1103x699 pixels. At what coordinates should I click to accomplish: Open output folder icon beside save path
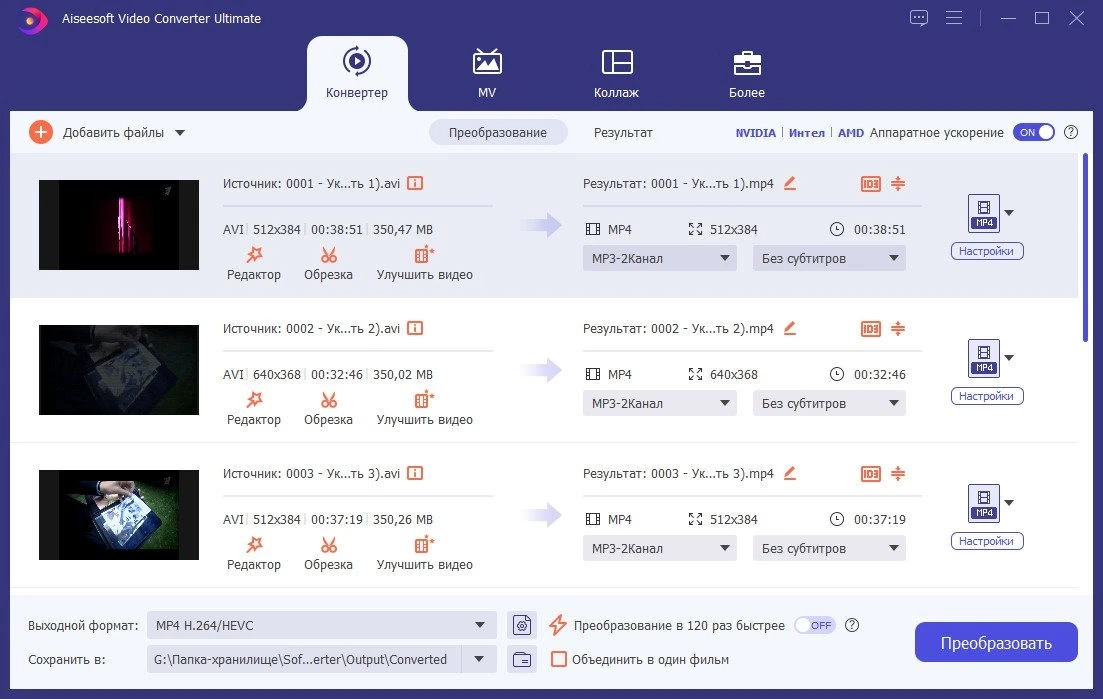[x=522, y=660]
